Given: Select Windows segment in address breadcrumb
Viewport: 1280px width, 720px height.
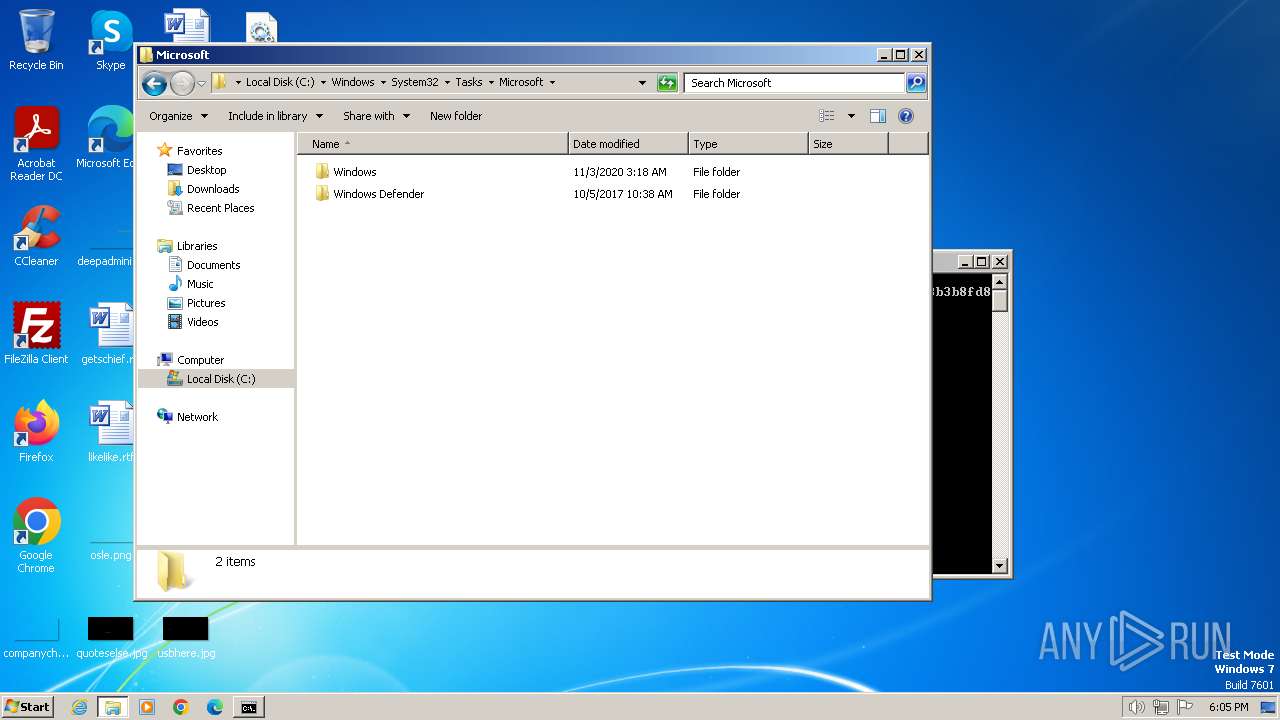Looking at the screenshot, I should tap(353, 83).
